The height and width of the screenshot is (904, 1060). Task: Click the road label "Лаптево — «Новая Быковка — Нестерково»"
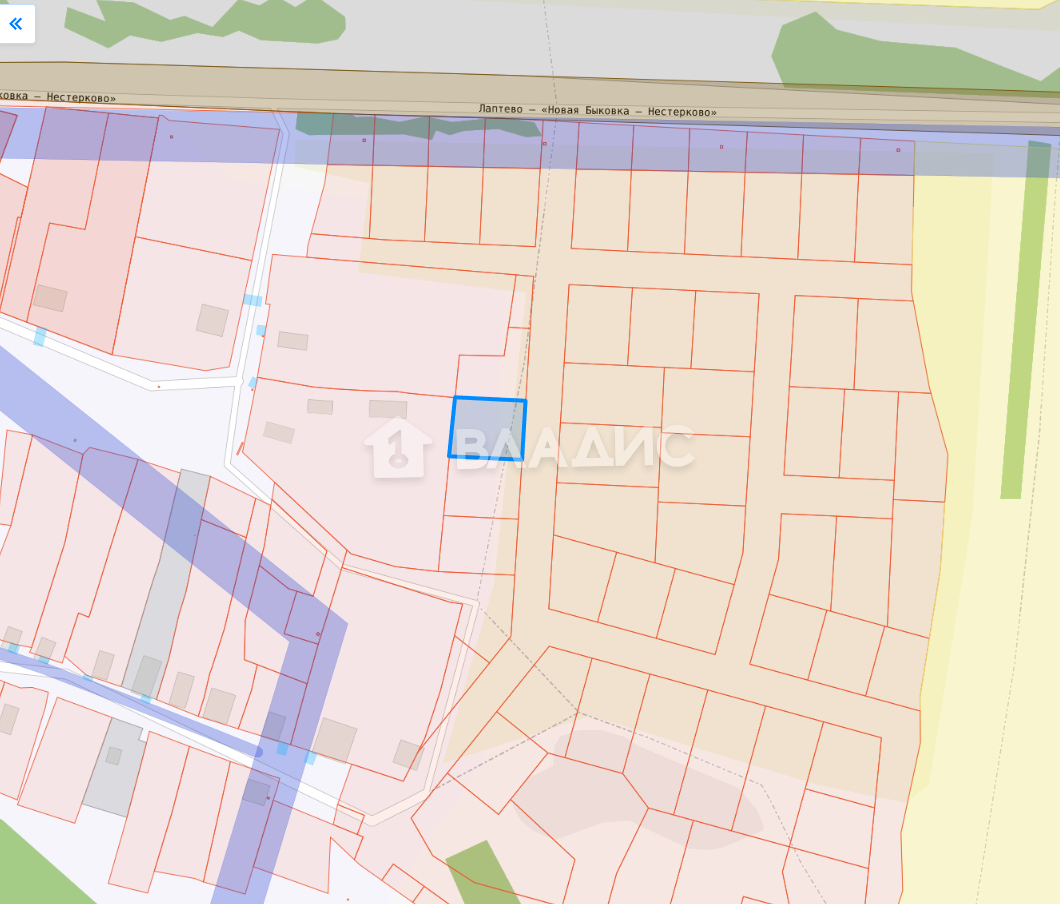(x=598, y=110)
